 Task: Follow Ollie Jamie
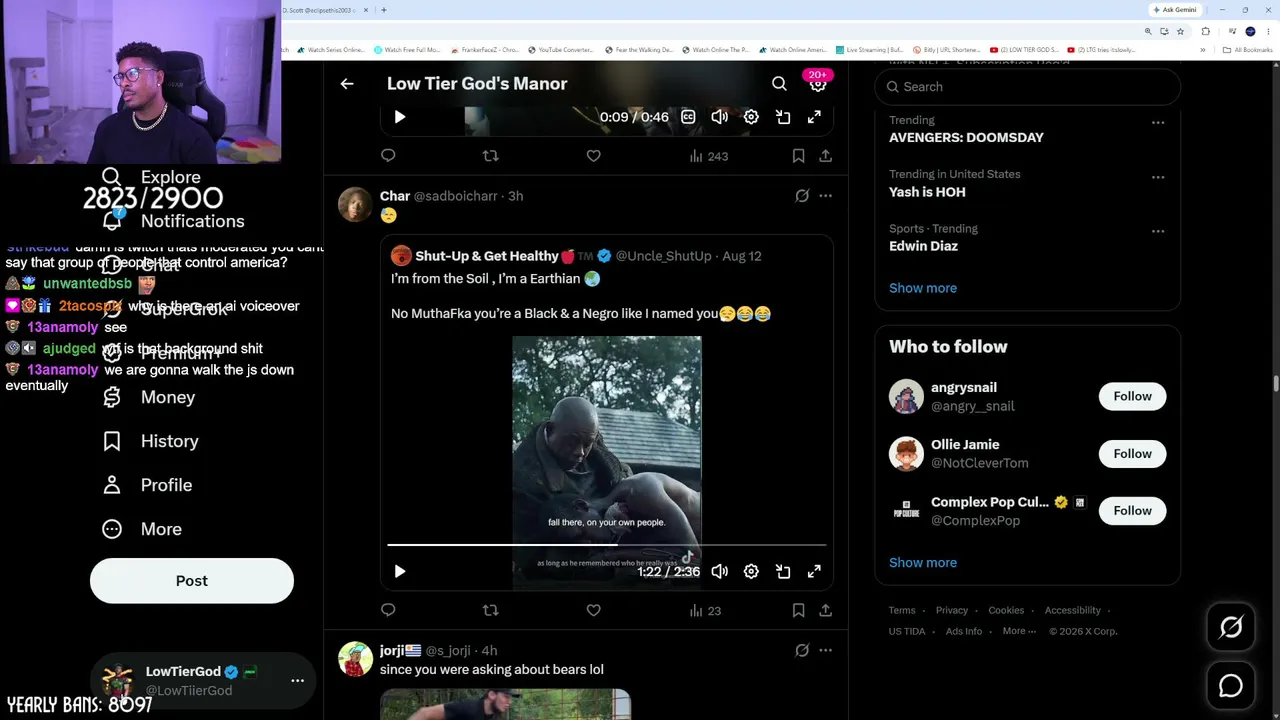coord(1132,454)
